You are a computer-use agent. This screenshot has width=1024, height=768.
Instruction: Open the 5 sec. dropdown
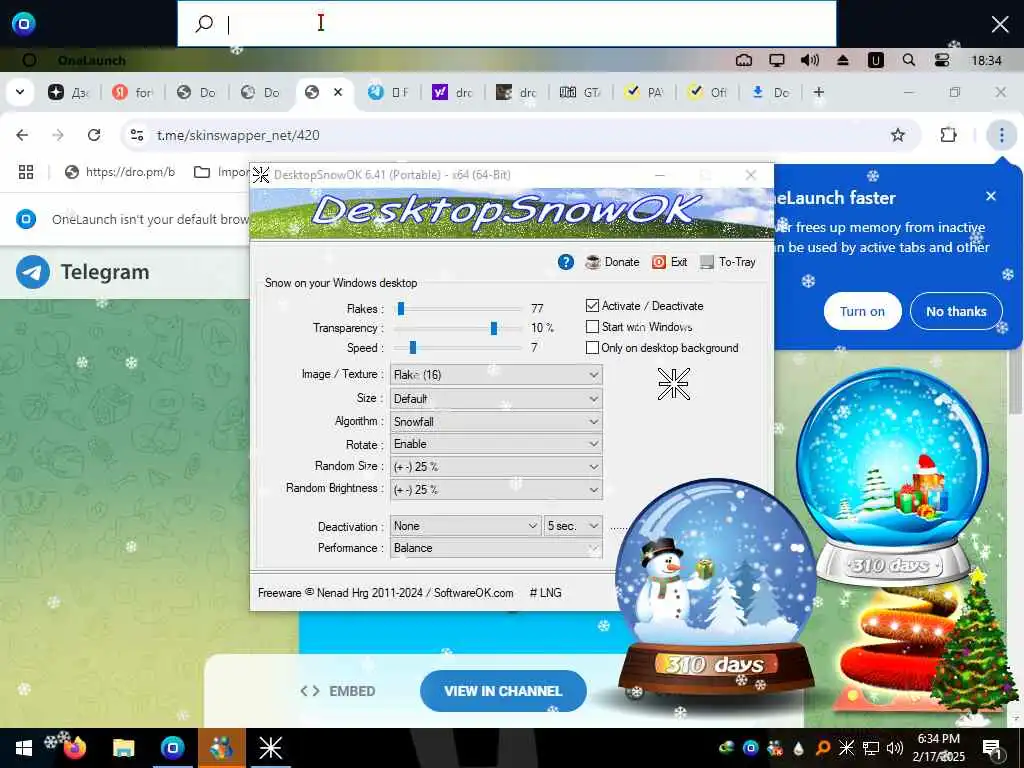(573, 526)
